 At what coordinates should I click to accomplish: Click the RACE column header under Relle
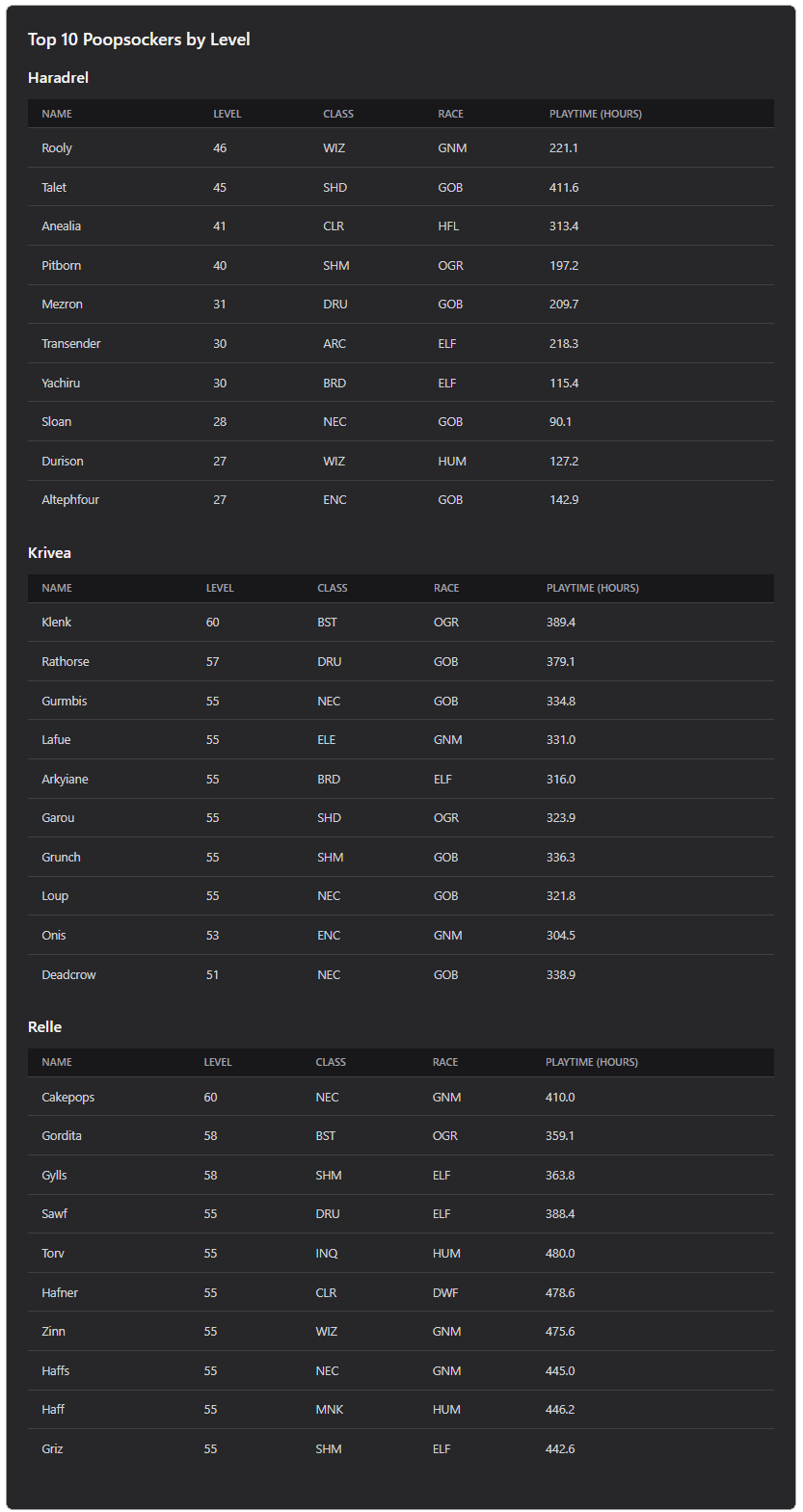(x=445, y=1062)
